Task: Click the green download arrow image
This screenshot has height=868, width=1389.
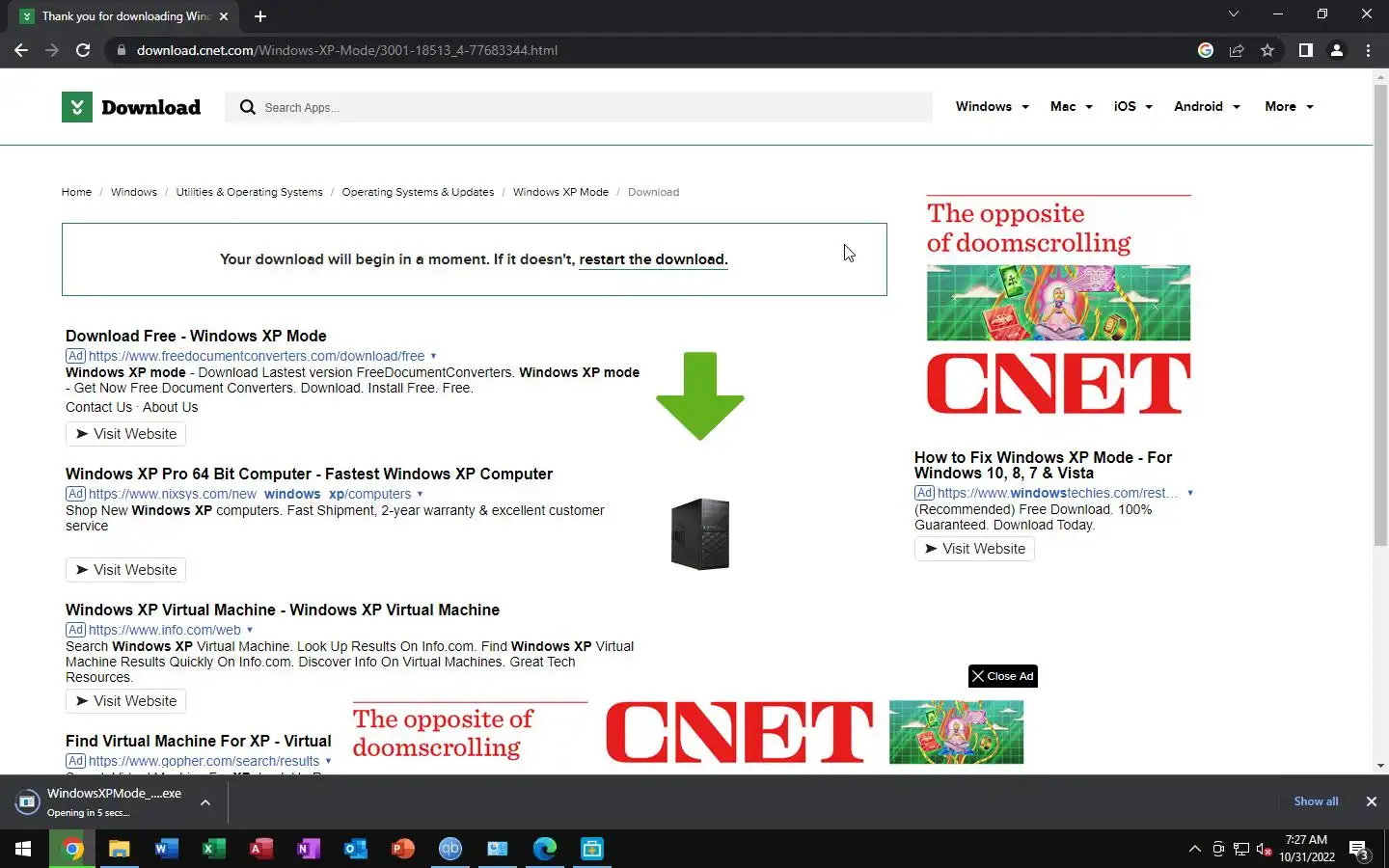Action: point(700,395)
